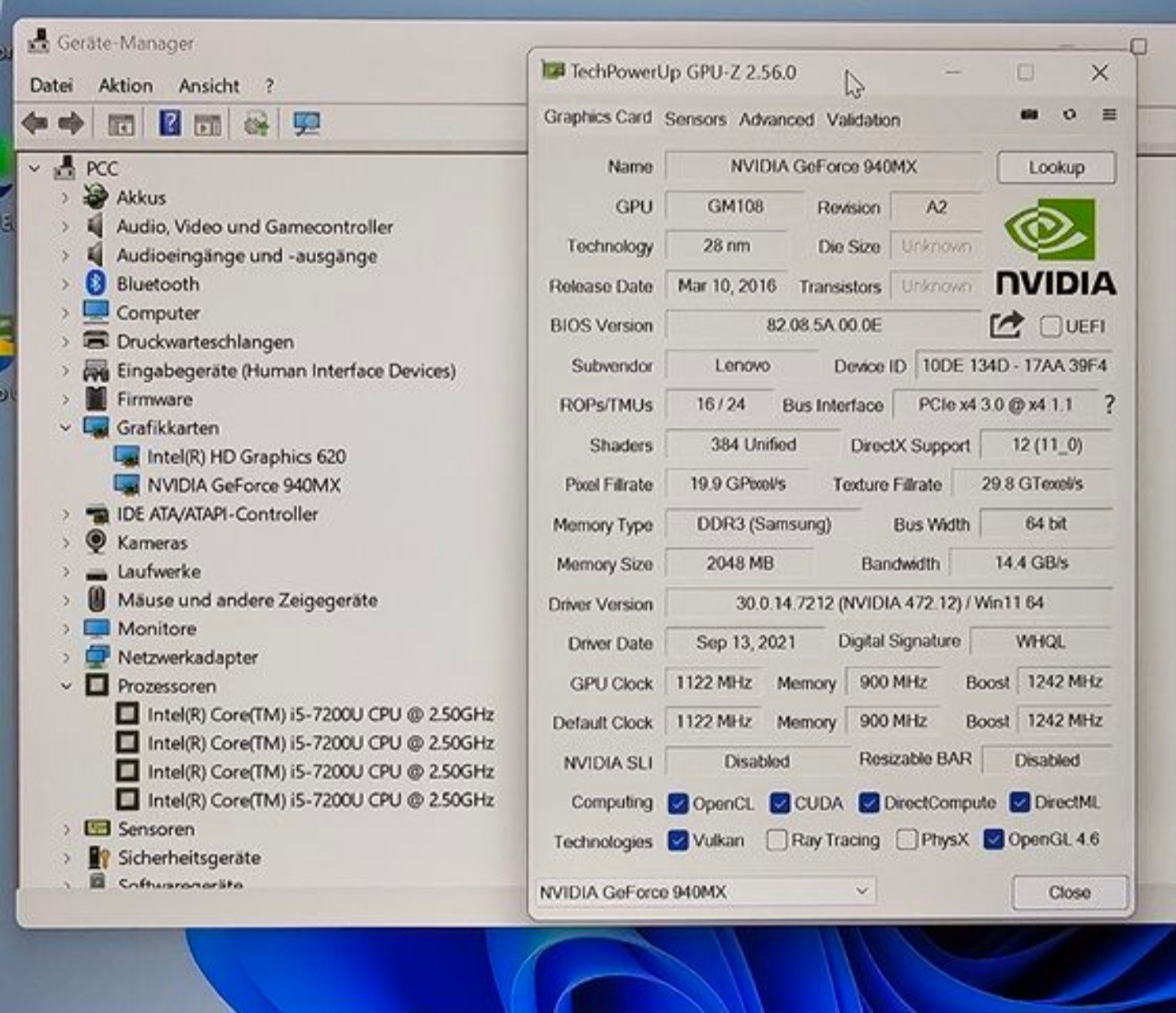
Task: Open the Datei menu
Action: pos(51,86)
